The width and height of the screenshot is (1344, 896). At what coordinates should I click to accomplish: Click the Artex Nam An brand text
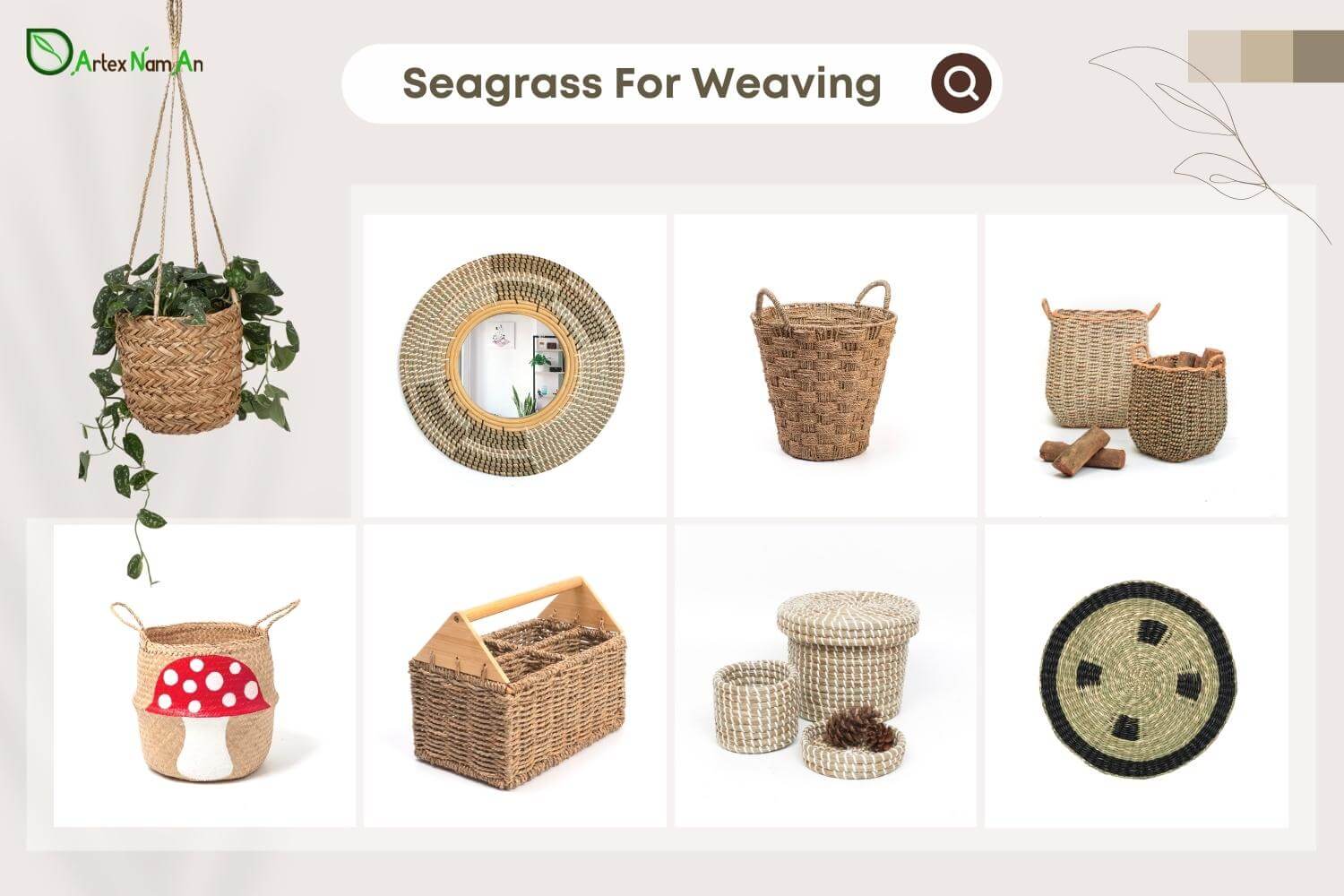[x=139, y=62]
